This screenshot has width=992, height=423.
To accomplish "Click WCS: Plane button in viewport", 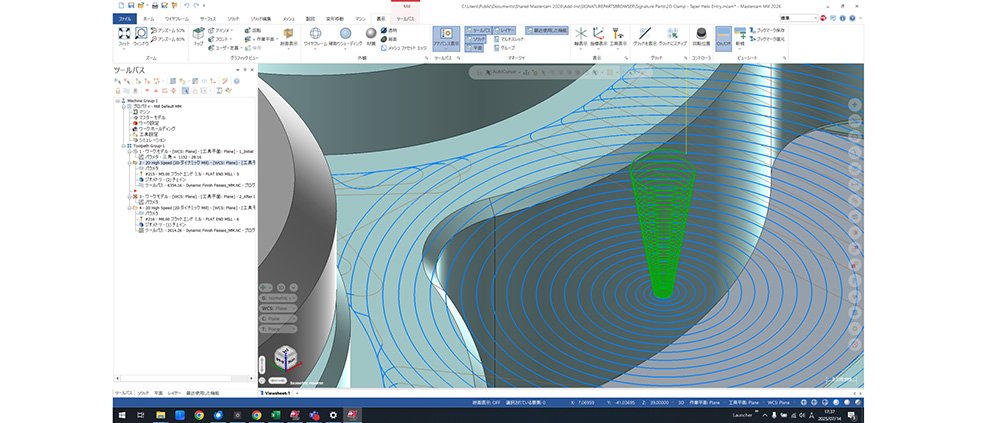I will [278, 308].
